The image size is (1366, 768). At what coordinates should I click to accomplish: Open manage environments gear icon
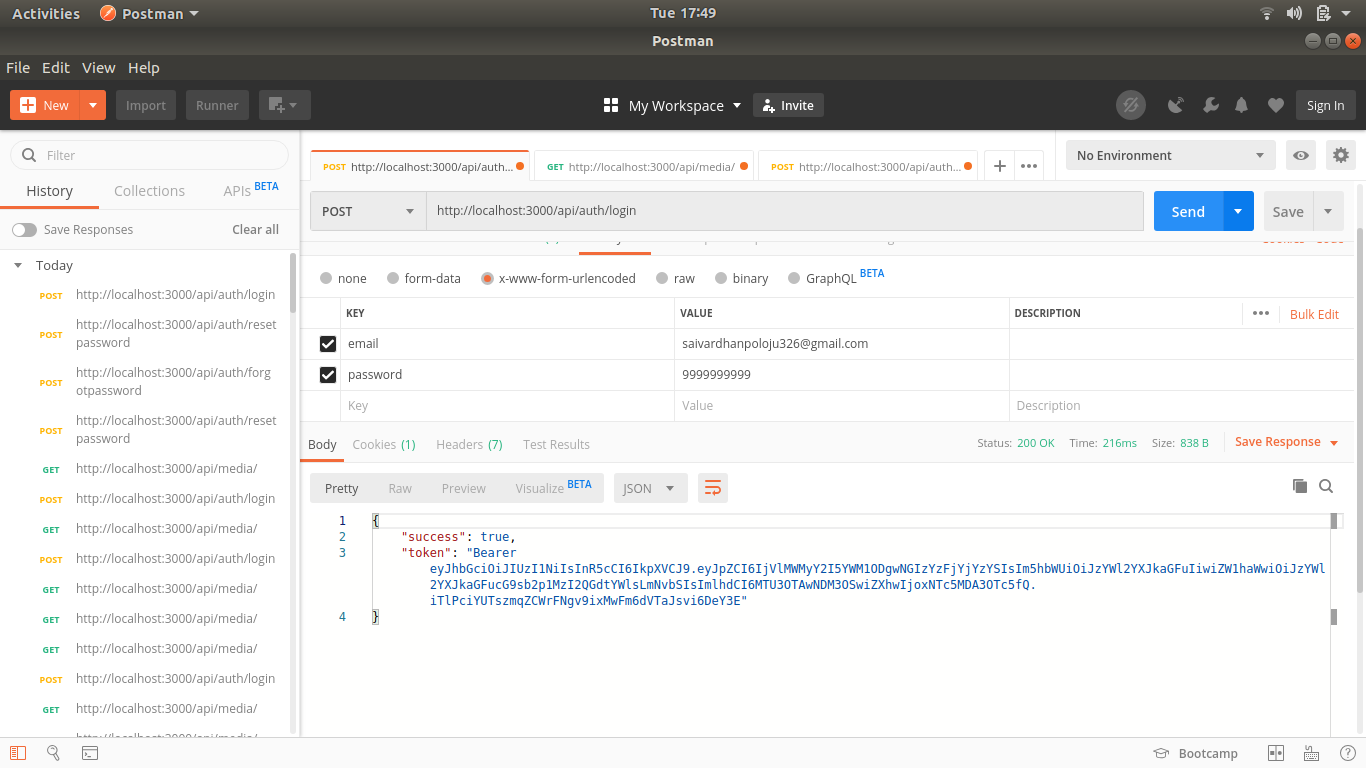tap(1341, 155)
